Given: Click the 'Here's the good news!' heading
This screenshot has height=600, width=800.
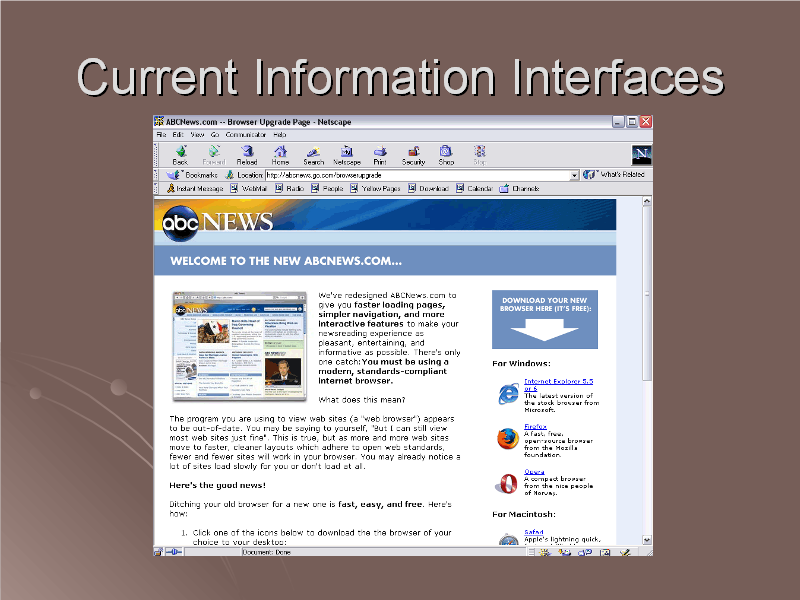Looking at the screenshot, I should (217, 485).
